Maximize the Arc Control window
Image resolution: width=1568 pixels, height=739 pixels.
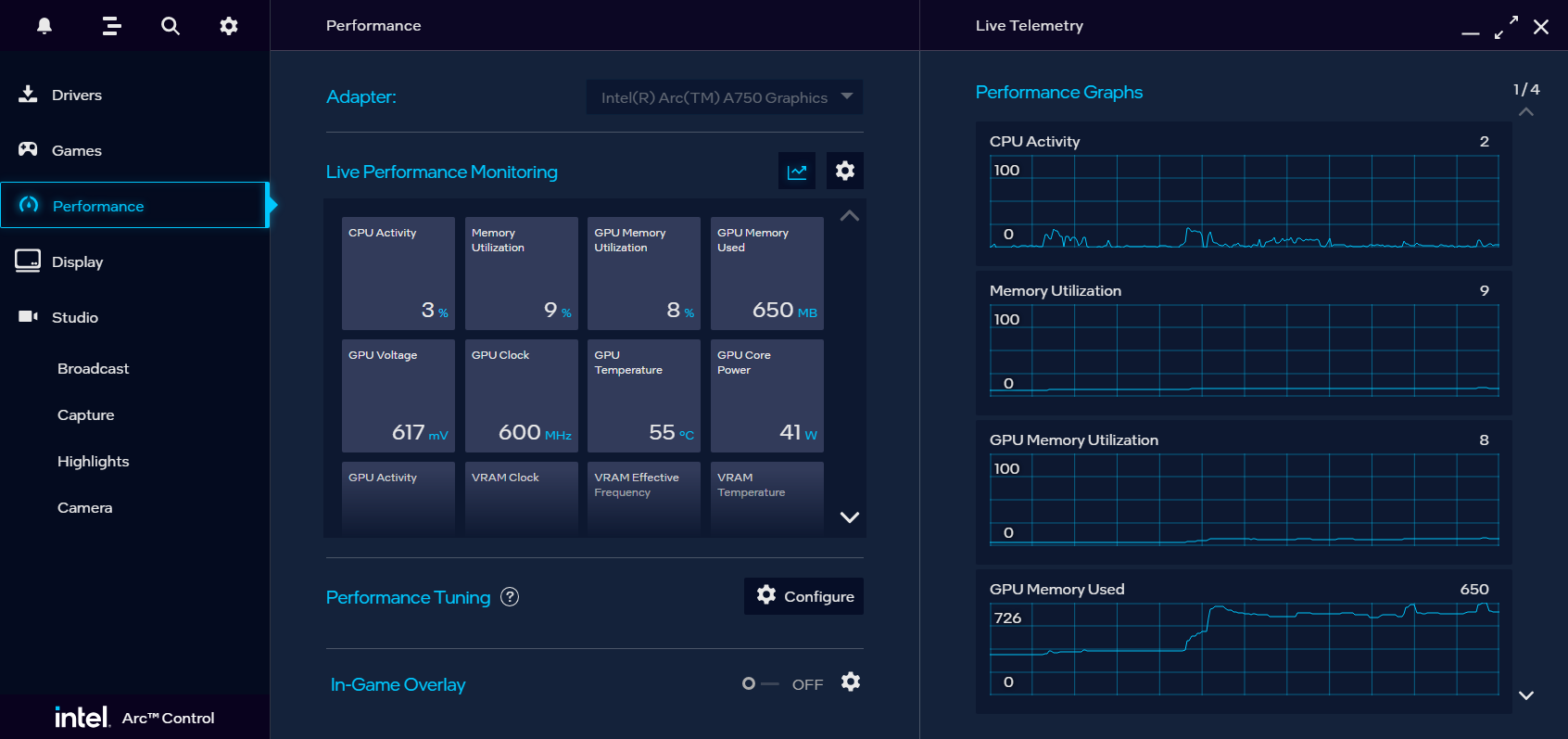(1507, 27)
